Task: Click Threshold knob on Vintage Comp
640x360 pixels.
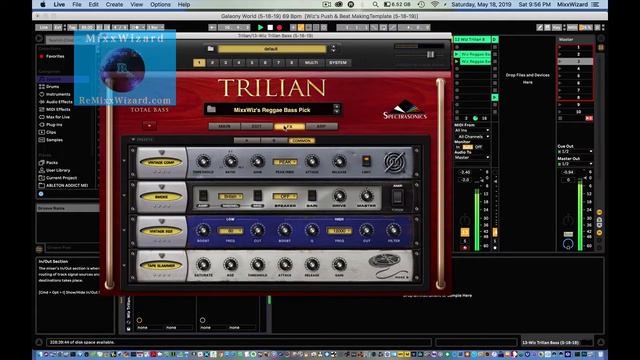Action: [x=203, y=162]
